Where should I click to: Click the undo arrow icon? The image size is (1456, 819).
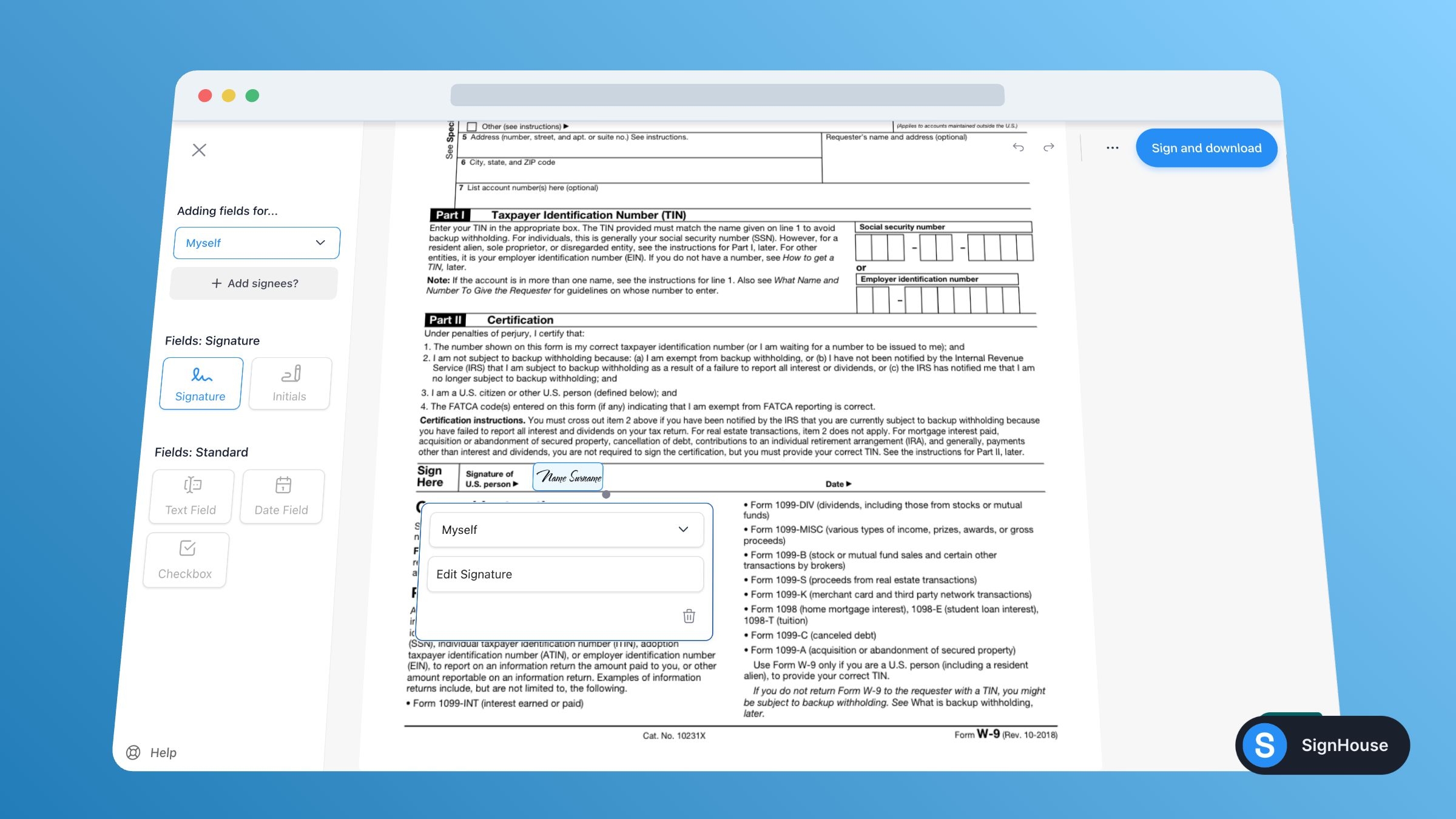pos(1018,148)
